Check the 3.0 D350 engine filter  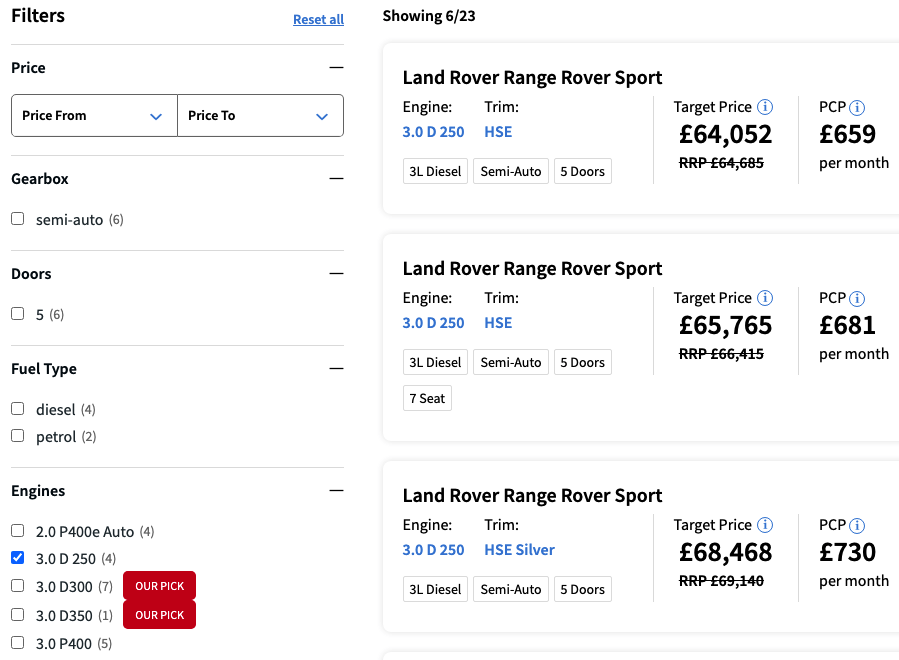coord(18,615)
